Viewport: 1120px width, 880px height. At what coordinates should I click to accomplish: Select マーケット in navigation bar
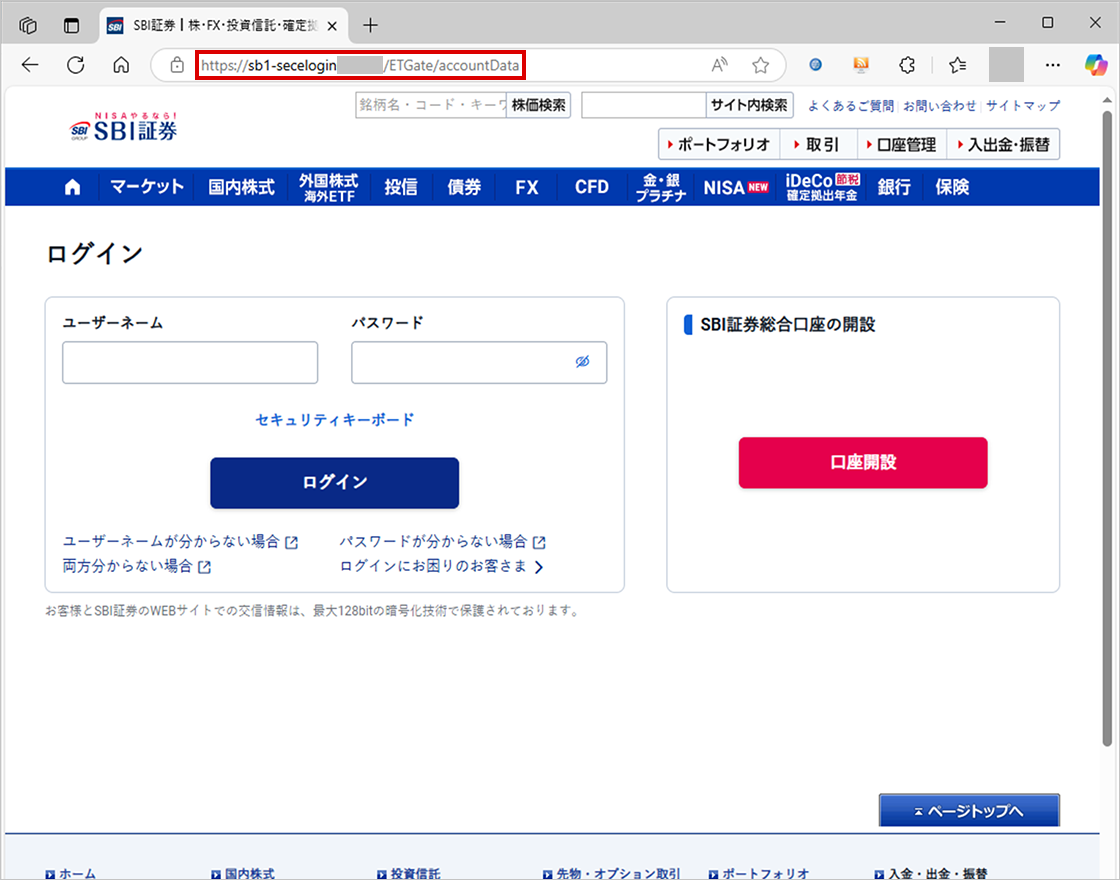pos(147,187)
